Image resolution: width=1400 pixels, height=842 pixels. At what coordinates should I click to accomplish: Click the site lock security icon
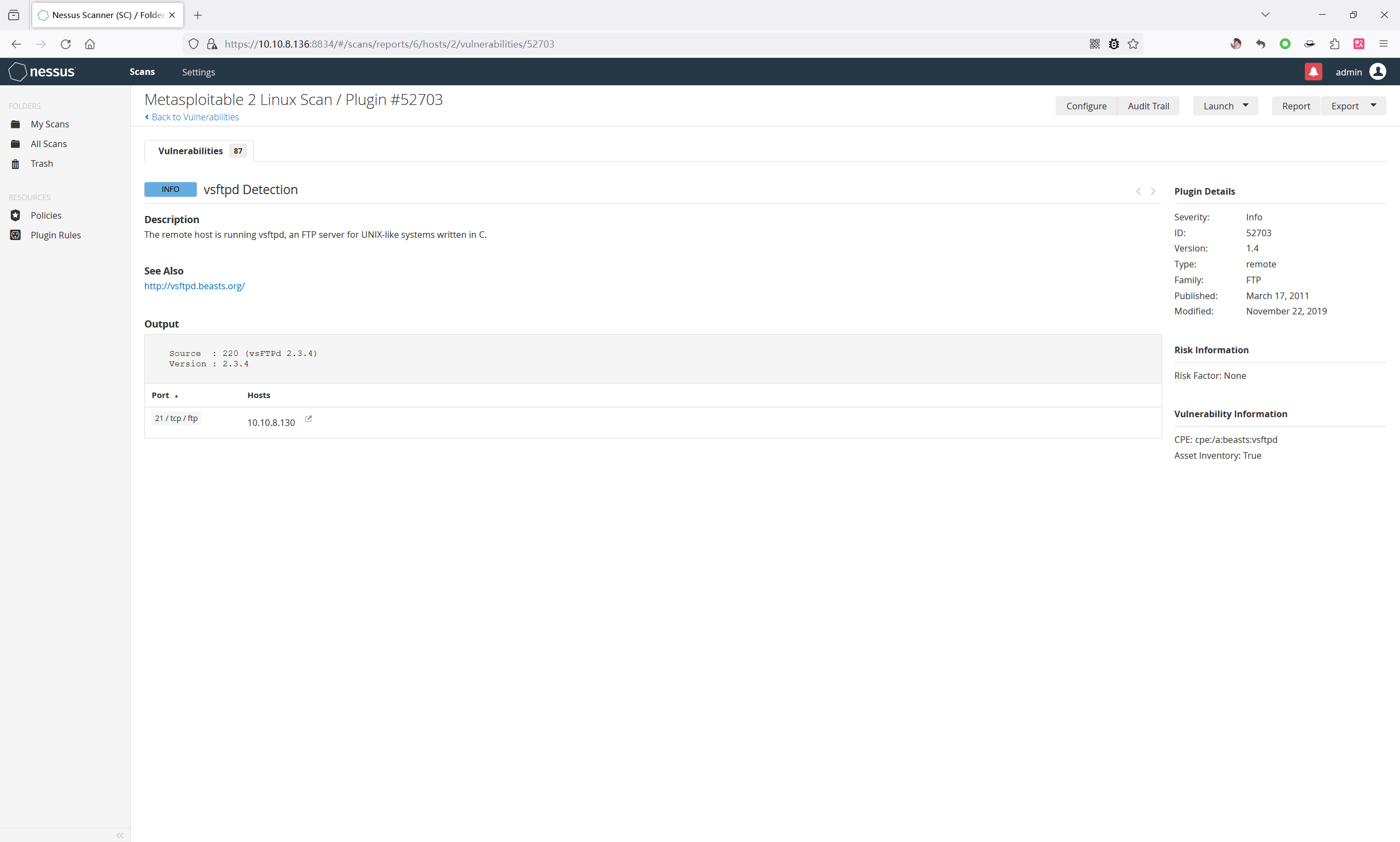(x=212, y=44)
